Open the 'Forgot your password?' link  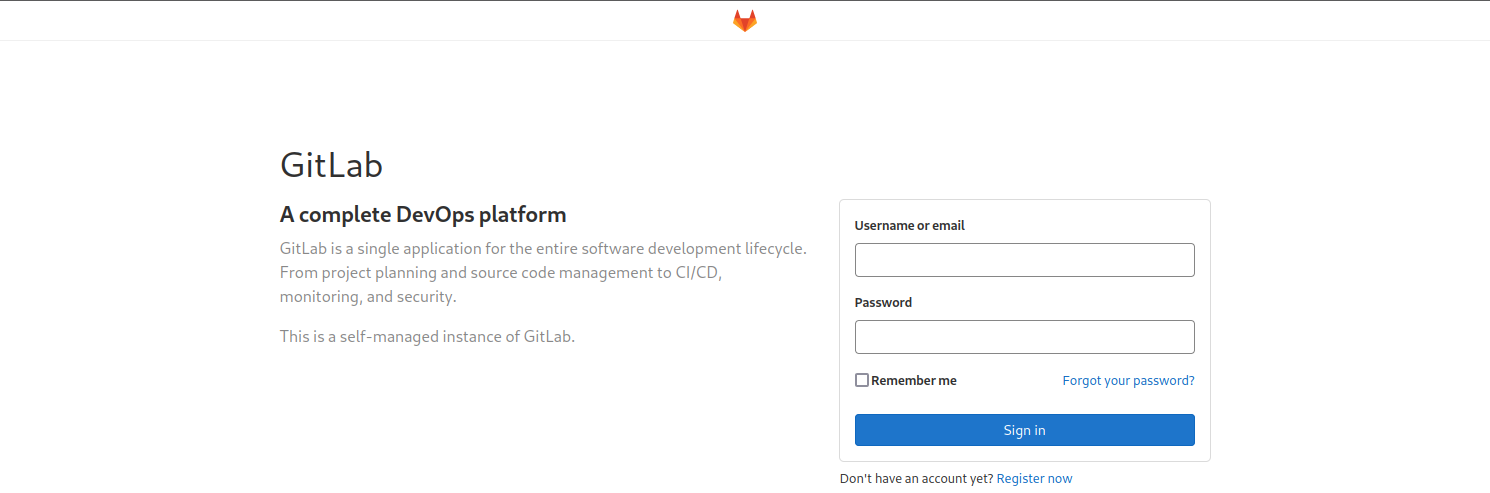(1128, 380)
